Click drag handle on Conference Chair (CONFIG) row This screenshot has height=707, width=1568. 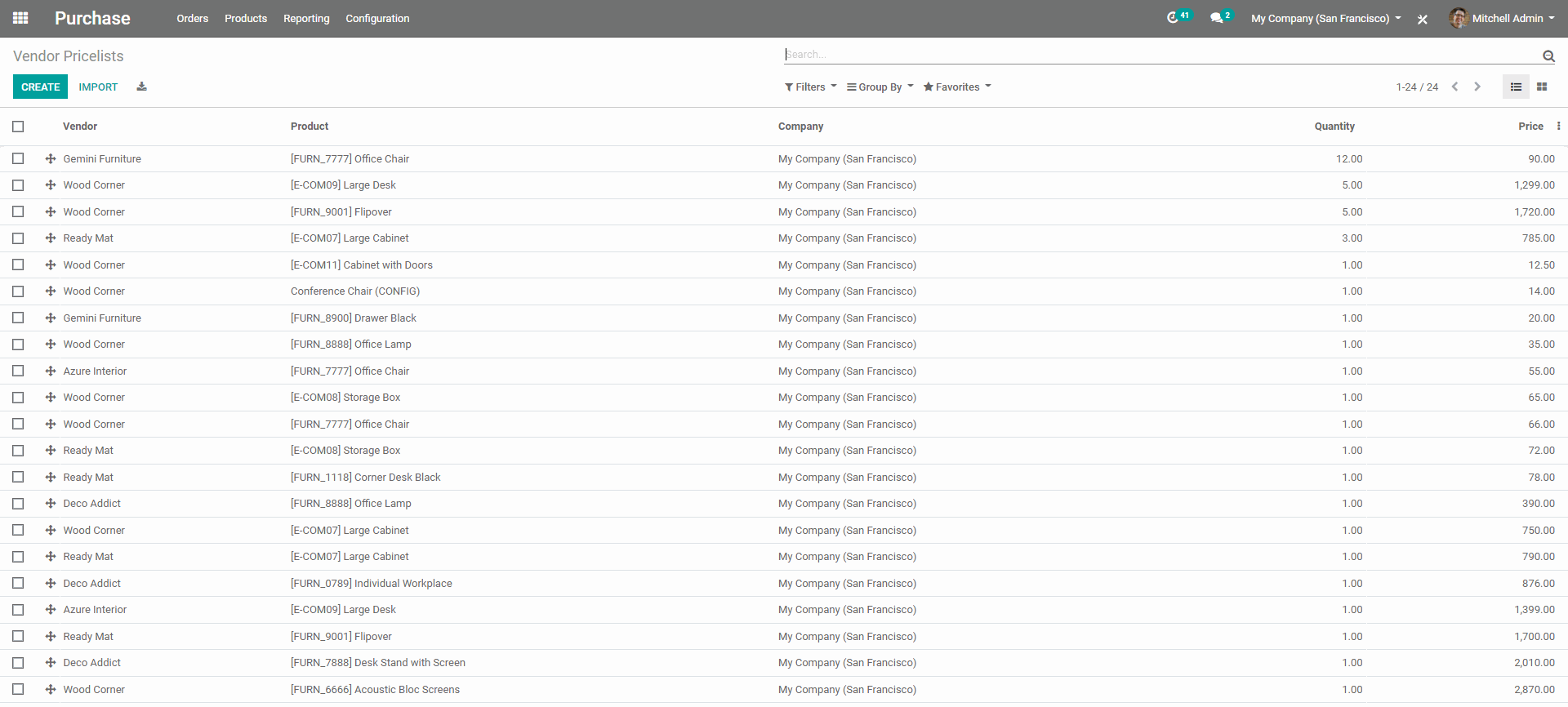51,291
